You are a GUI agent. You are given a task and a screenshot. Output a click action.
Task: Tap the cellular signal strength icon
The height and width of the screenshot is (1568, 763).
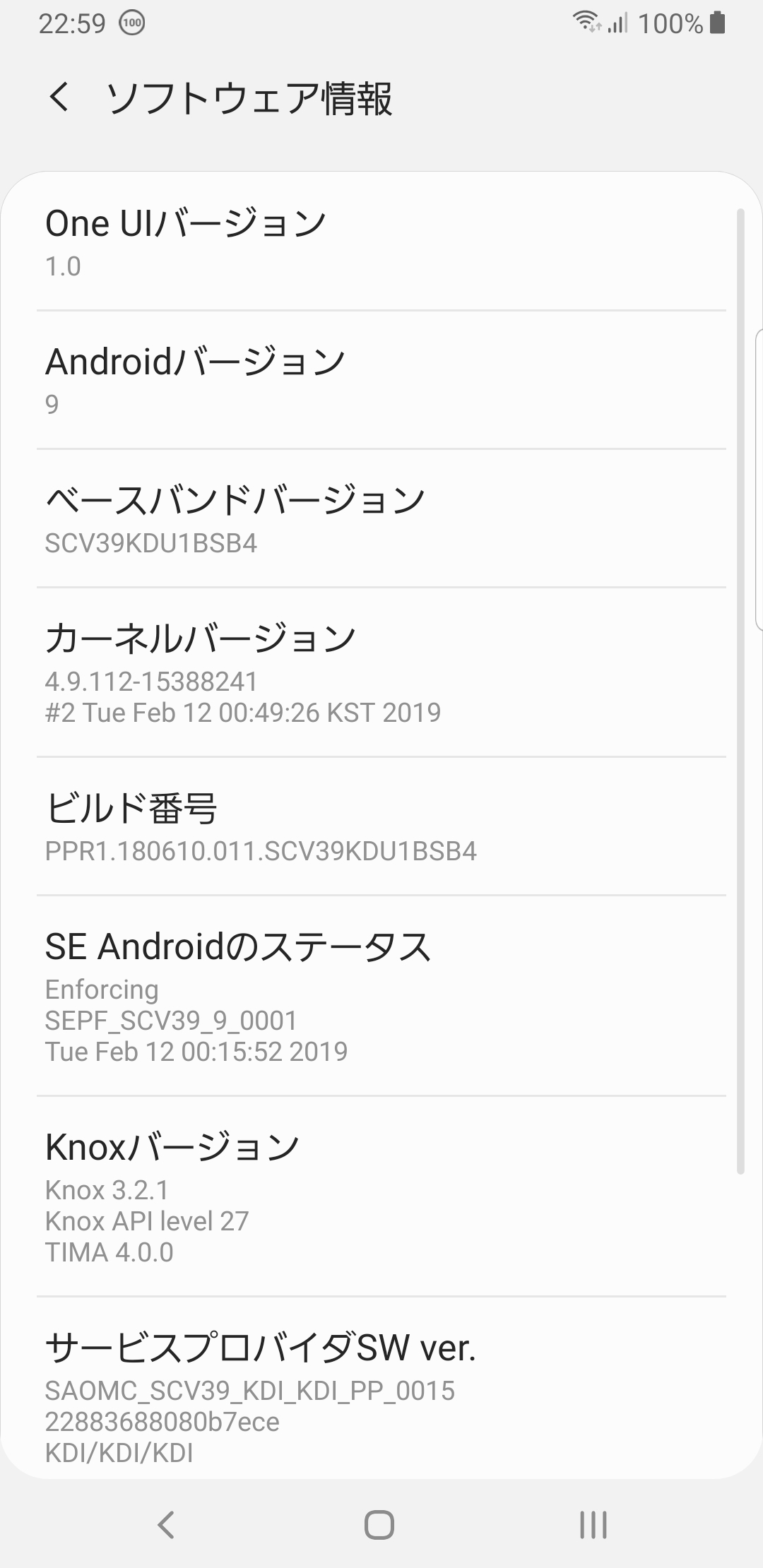pos(617,23)
